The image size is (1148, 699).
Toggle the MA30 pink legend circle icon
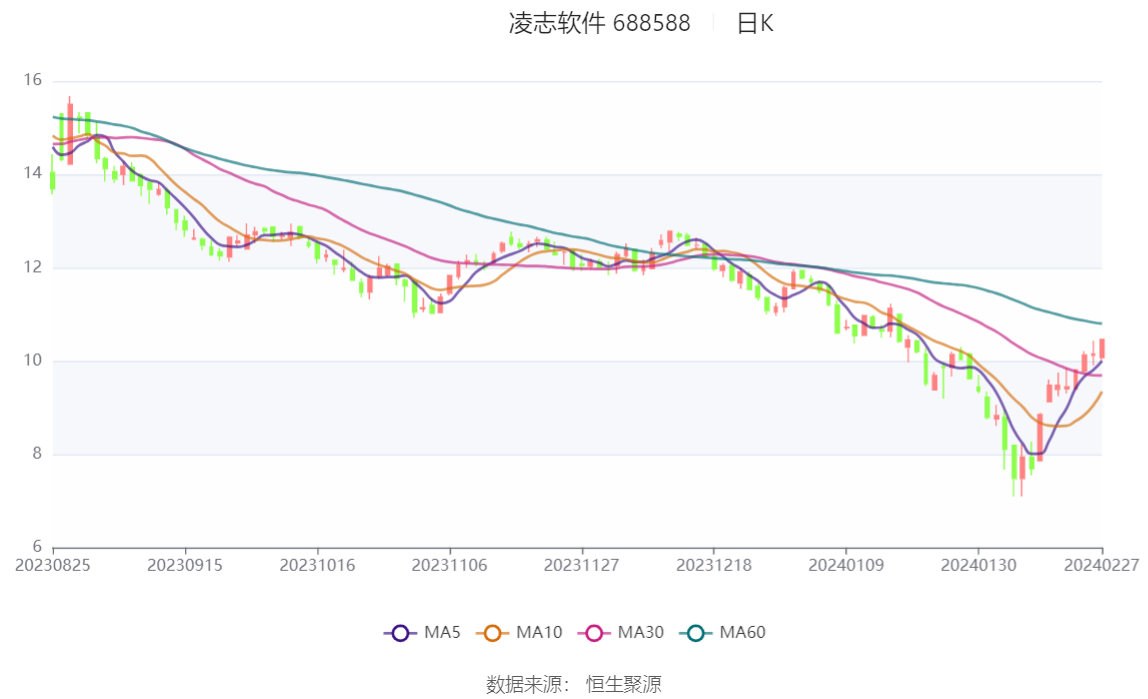[594, 633]
